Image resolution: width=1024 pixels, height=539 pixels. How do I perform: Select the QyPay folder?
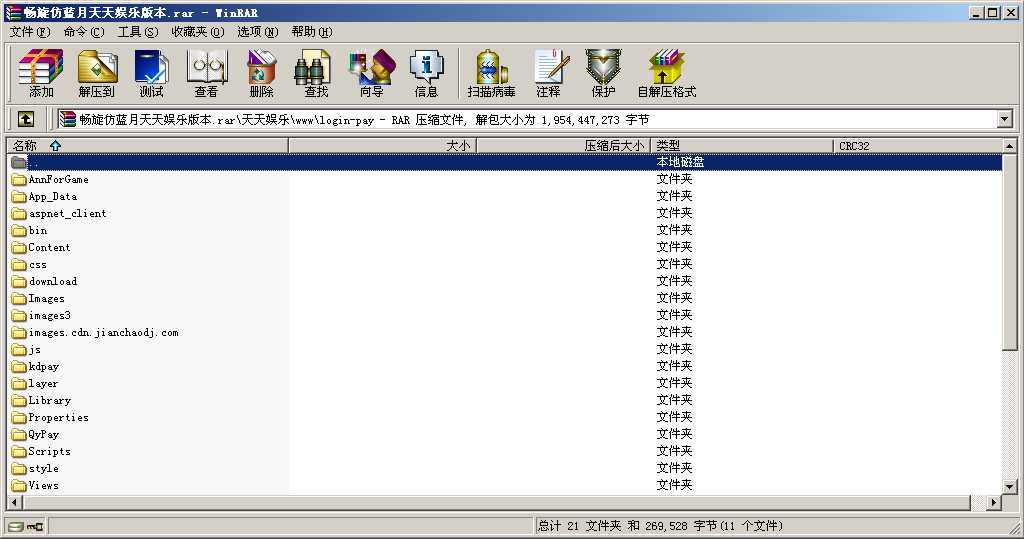pyautogui.click(x=35, y=434)
